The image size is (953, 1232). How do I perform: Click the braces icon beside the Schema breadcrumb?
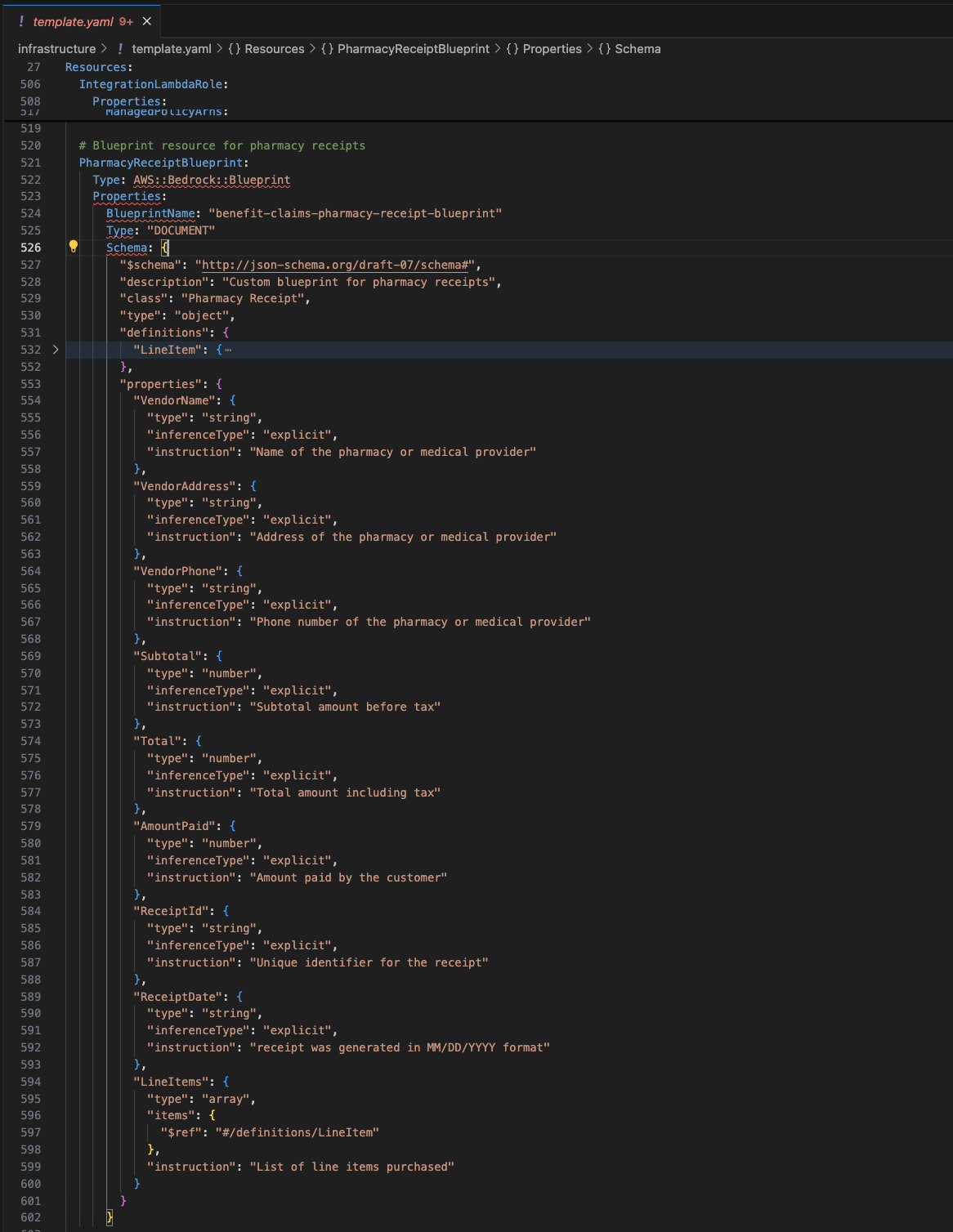(604, 49)
